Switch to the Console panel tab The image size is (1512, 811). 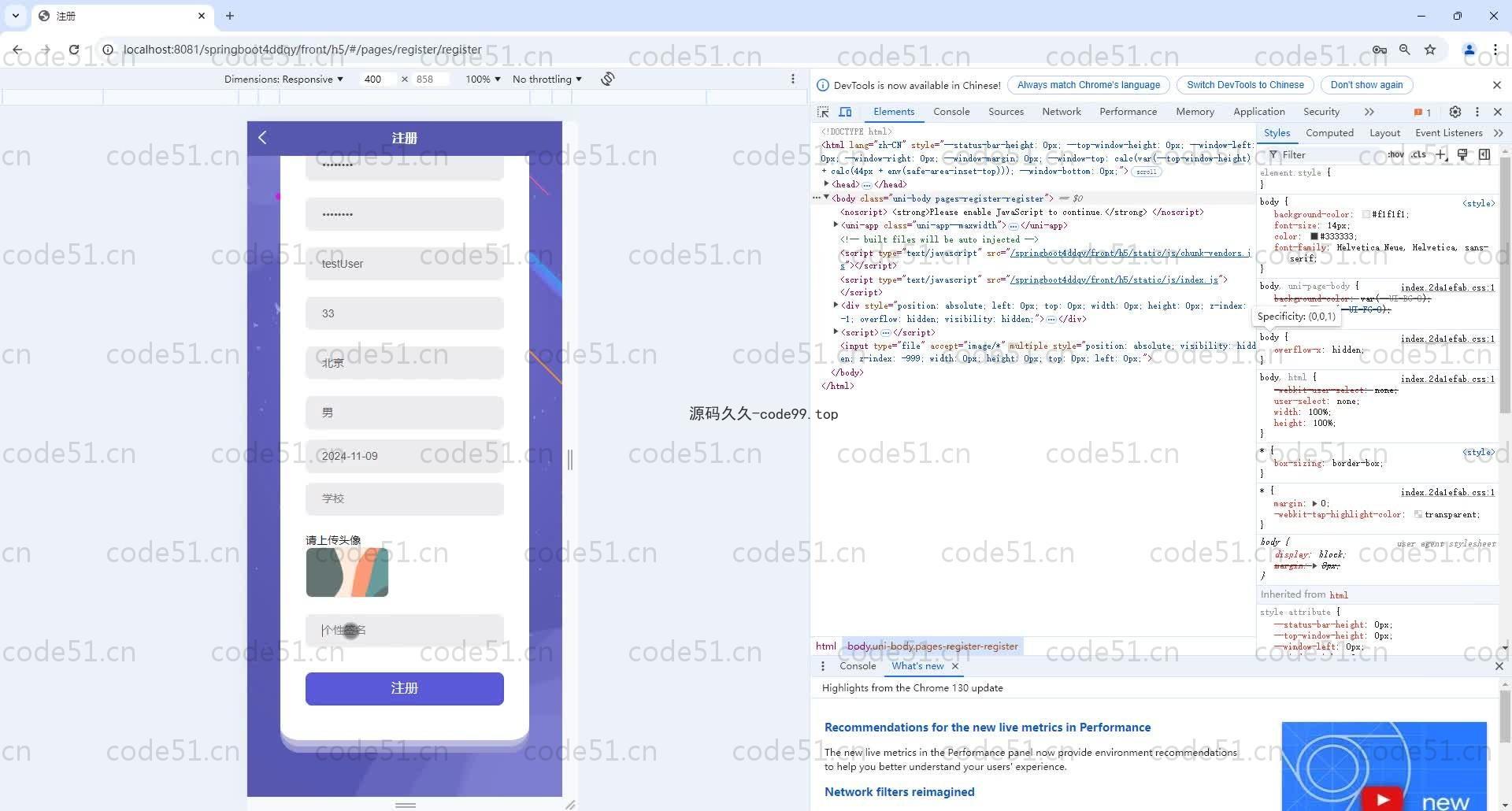point(951,112)
